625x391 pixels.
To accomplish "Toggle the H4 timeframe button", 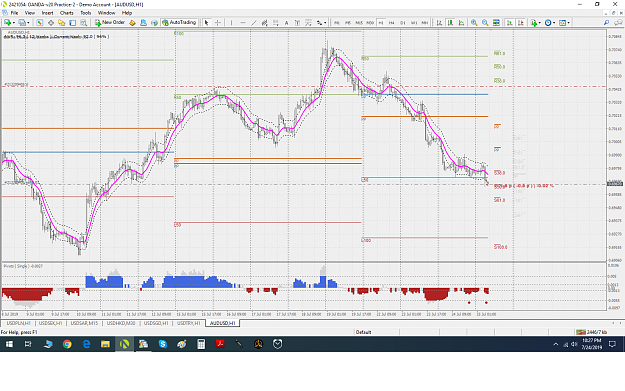I will click(x=391, y=23).
